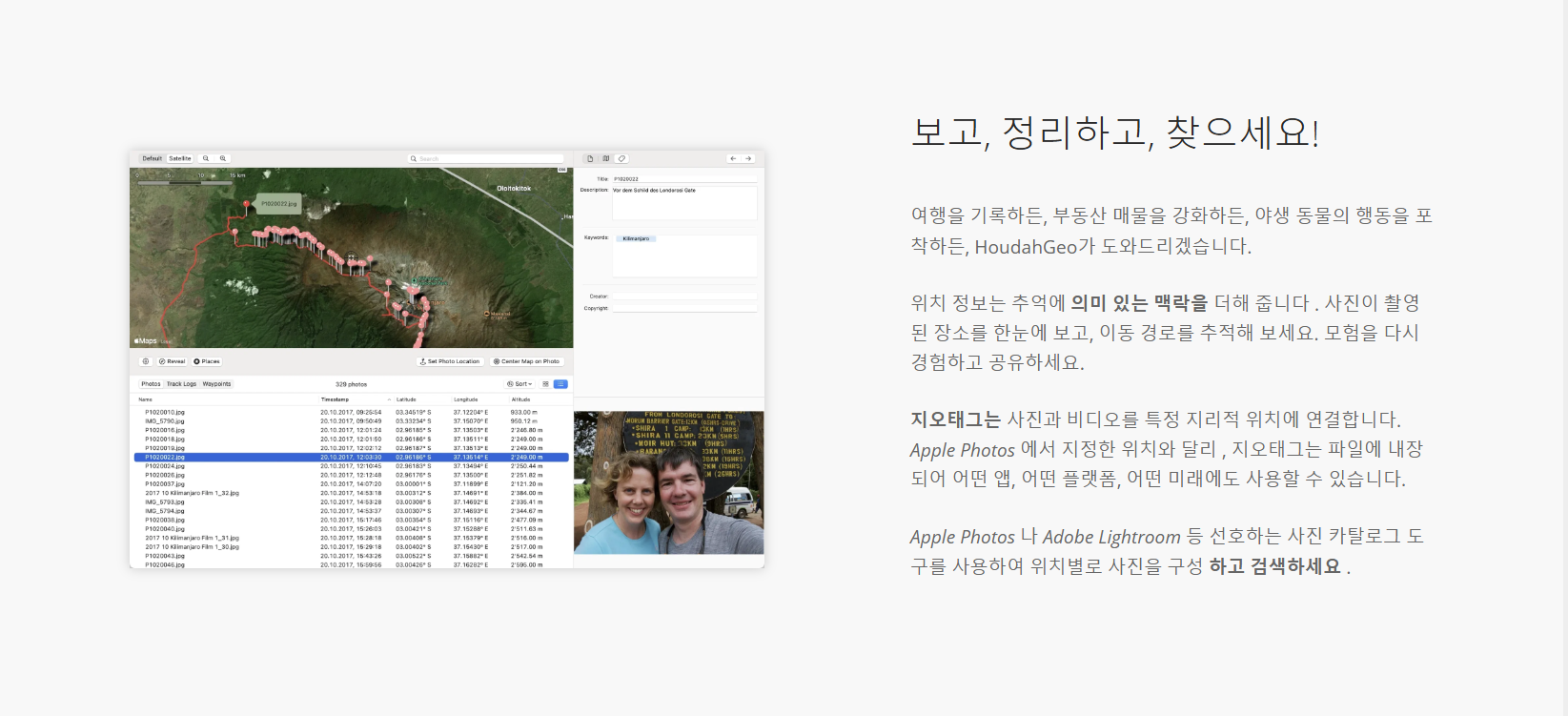Select row IMG_5790.jpg

[352, 421]
